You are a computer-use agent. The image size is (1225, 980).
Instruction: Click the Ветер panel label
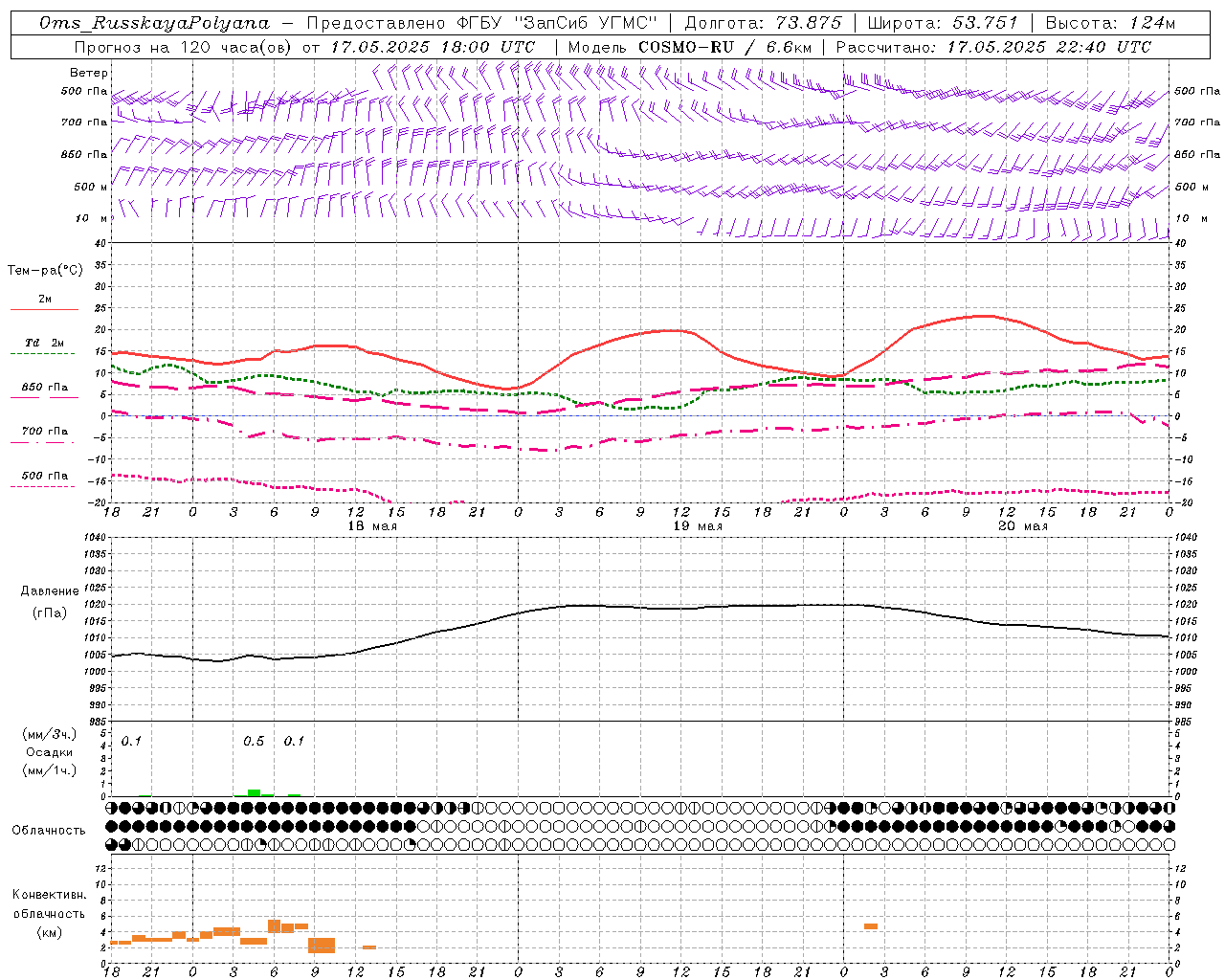(89, 73)
